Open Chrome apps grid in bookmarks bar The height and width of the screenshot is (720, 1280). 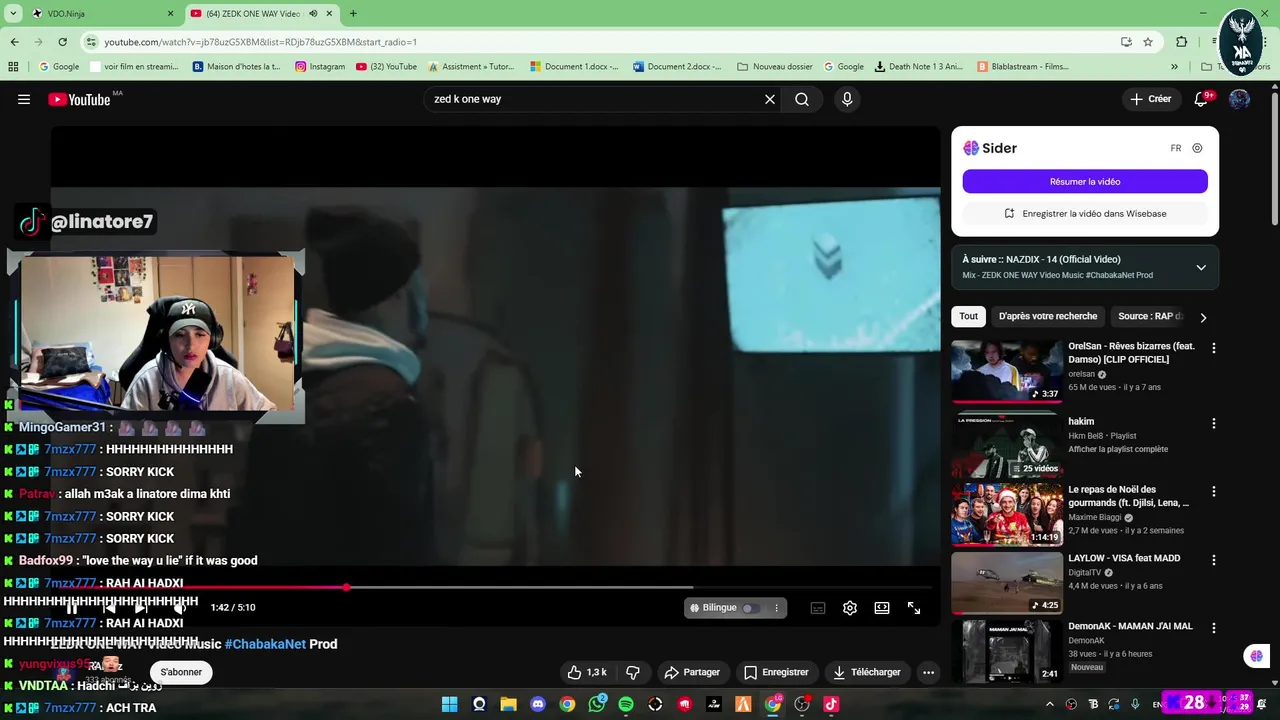pos(13,67)
